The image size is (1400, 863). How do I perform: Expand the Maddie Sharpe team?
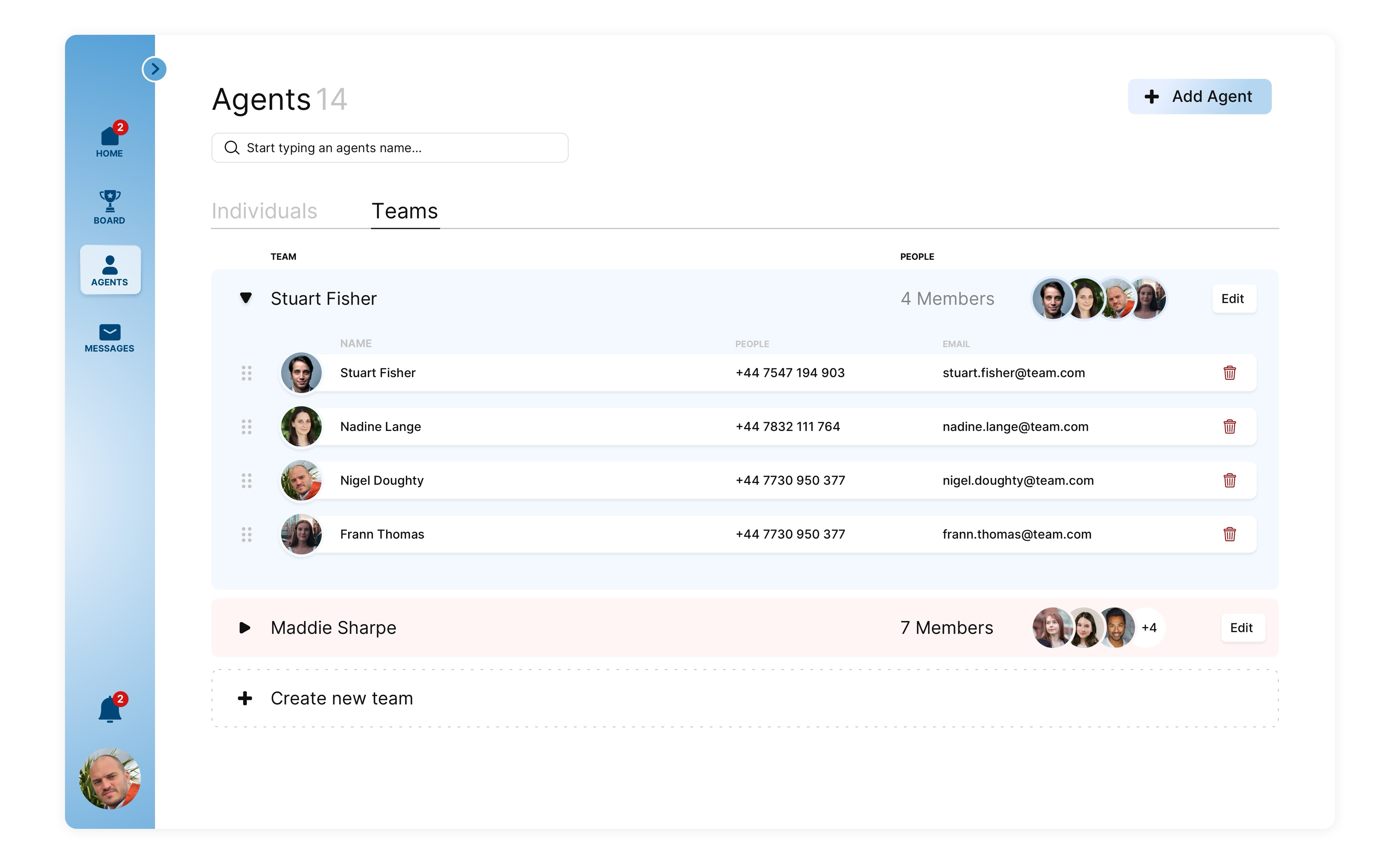(x=245, y=628)
